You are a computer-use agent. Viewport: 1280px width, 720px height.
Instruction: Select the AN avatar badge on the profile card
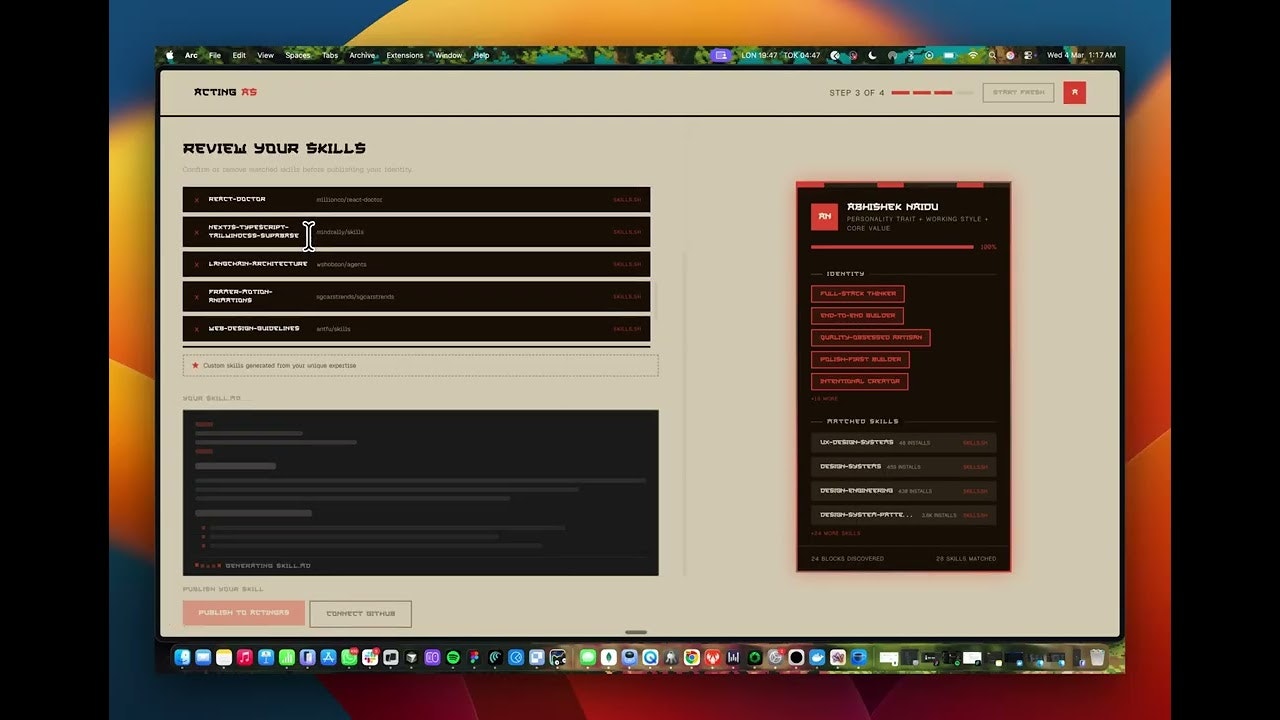[824, 216]
